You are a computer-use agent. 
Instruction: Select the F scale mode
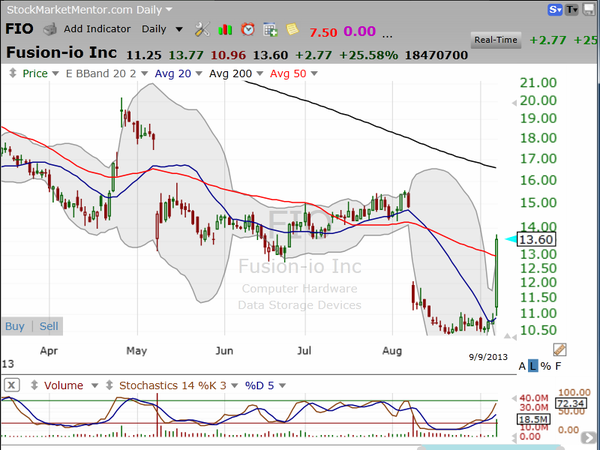tap(558, 366)
